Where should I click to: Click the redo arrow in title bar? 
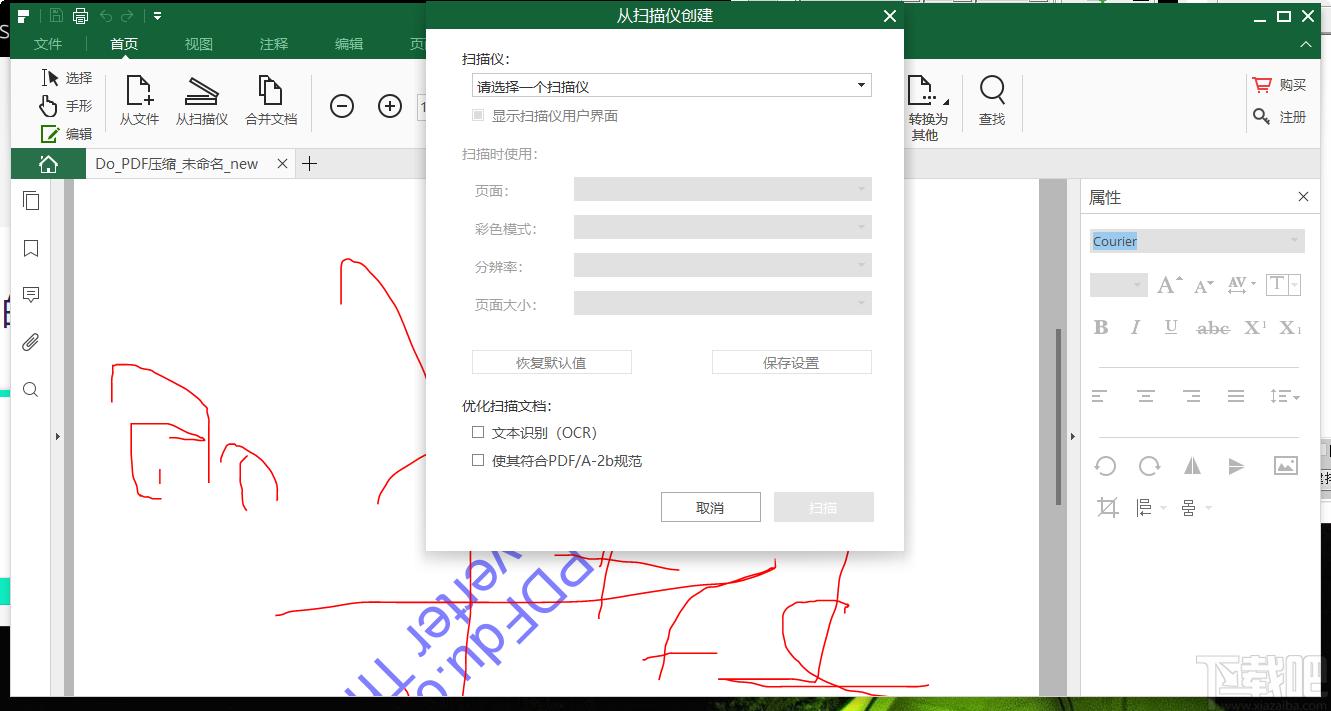[127, 16]
